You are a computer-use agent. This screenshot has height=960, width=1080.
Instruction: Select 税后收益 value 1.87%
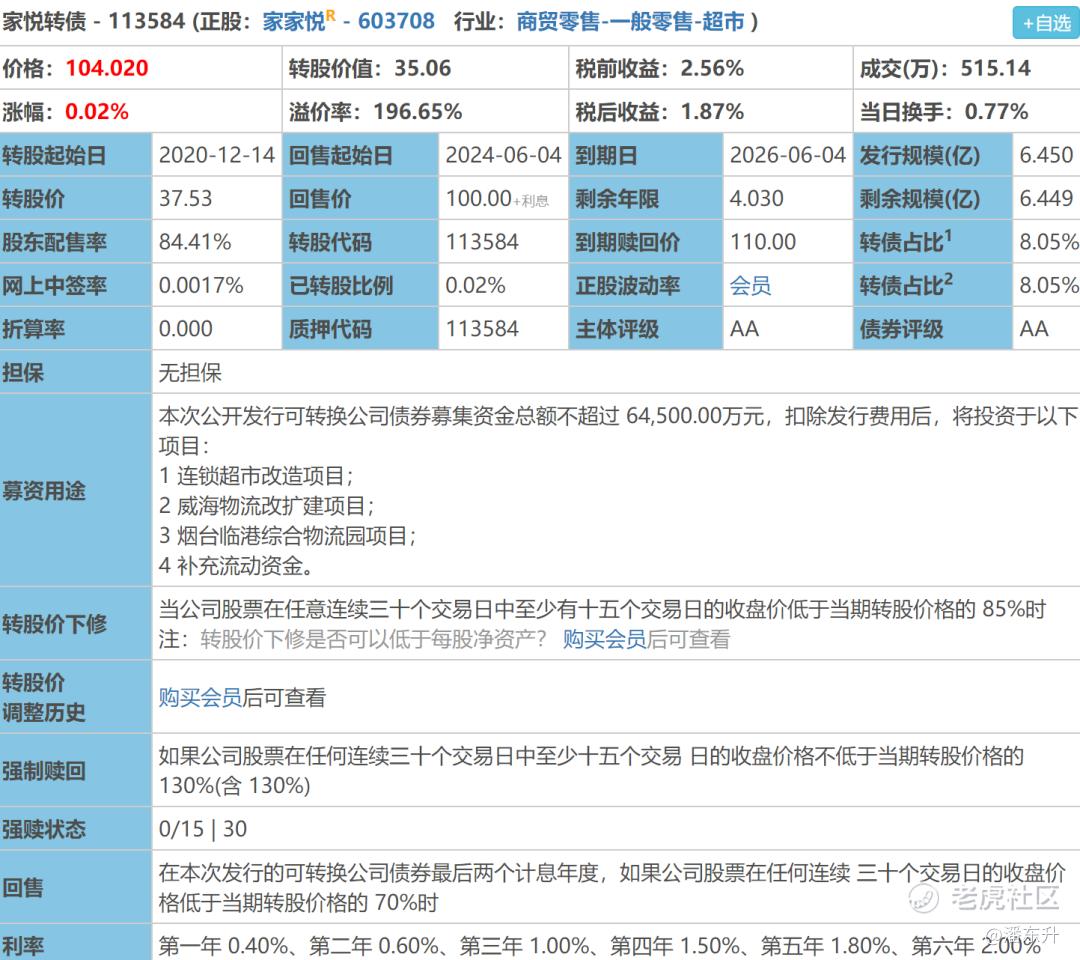712,112
